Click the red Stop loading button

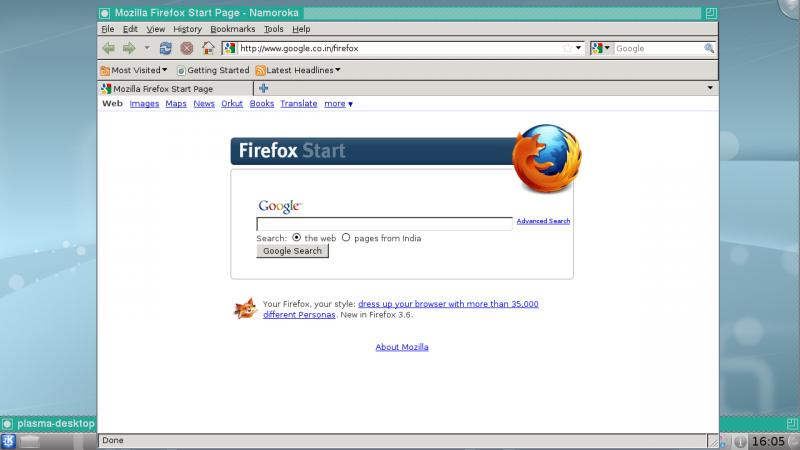pyautogui.click(x=187, y=48)
